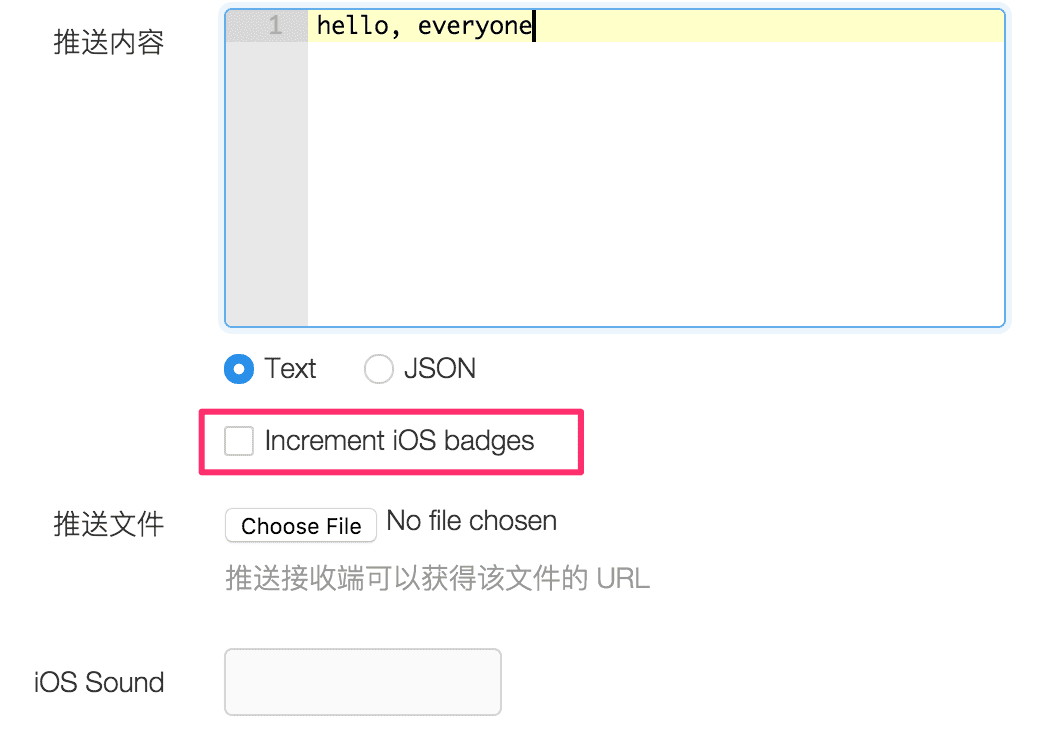
Task: Select the Text radio button
Action: click(x=239, y=370)
